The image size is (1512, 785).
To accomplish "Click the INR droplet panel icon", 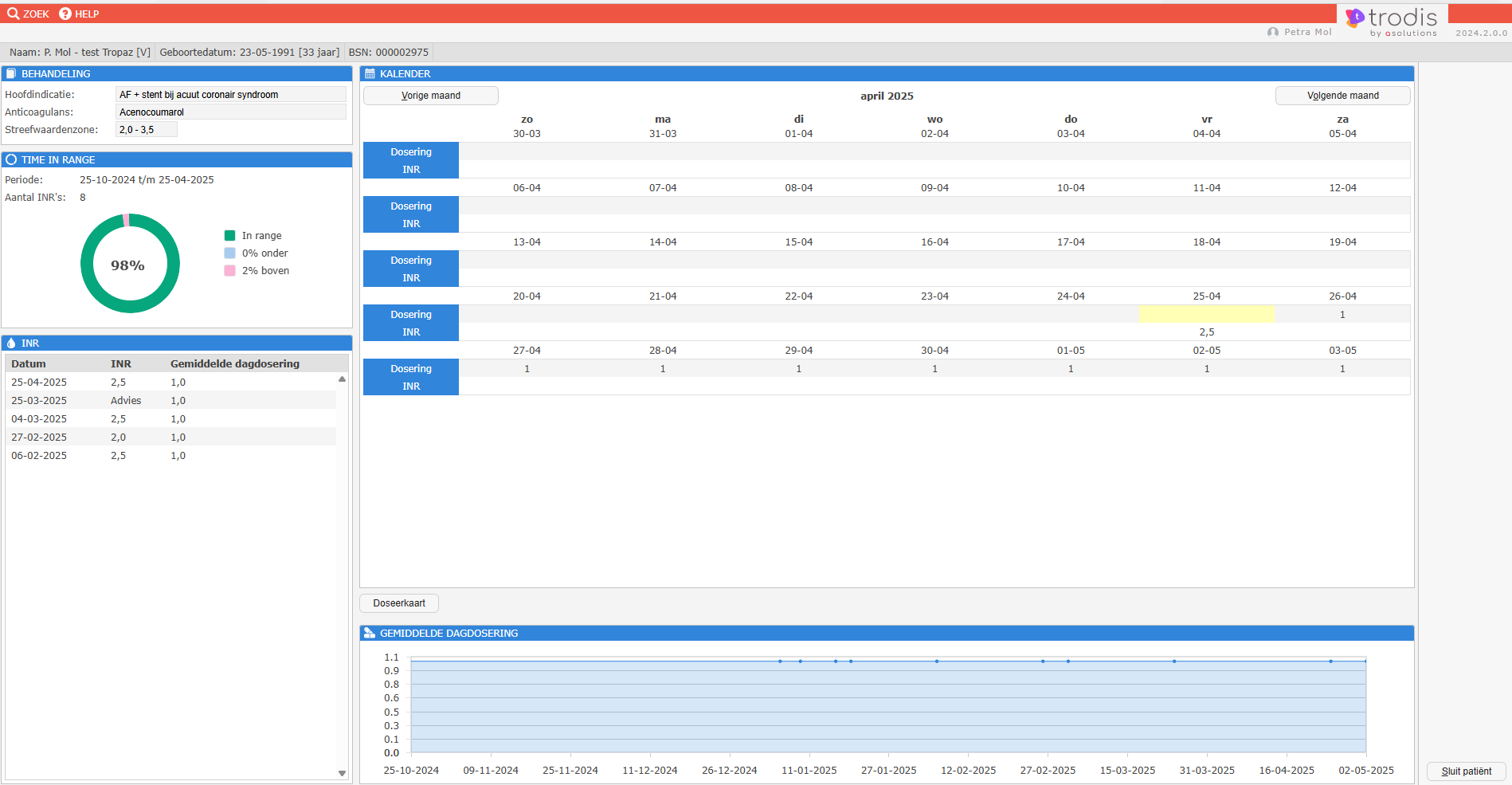I will tap(11, 343).
